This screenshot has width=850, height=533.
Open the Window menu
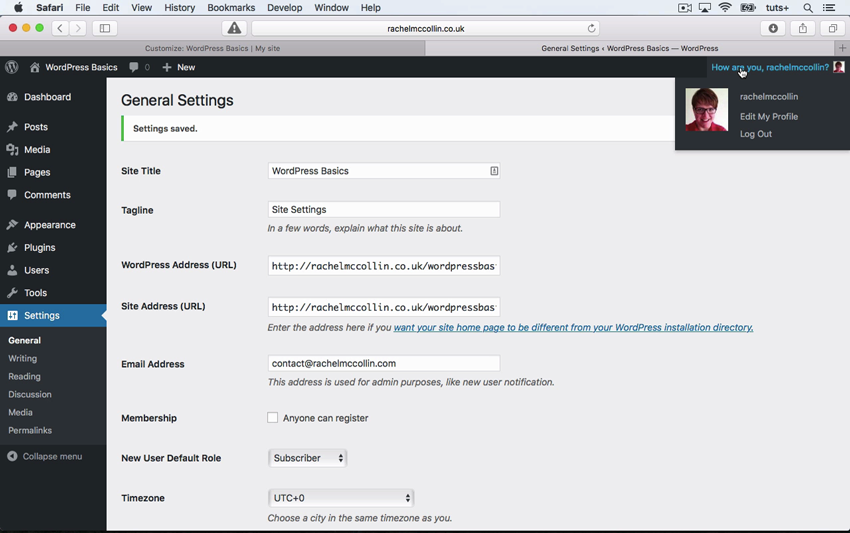331,8
